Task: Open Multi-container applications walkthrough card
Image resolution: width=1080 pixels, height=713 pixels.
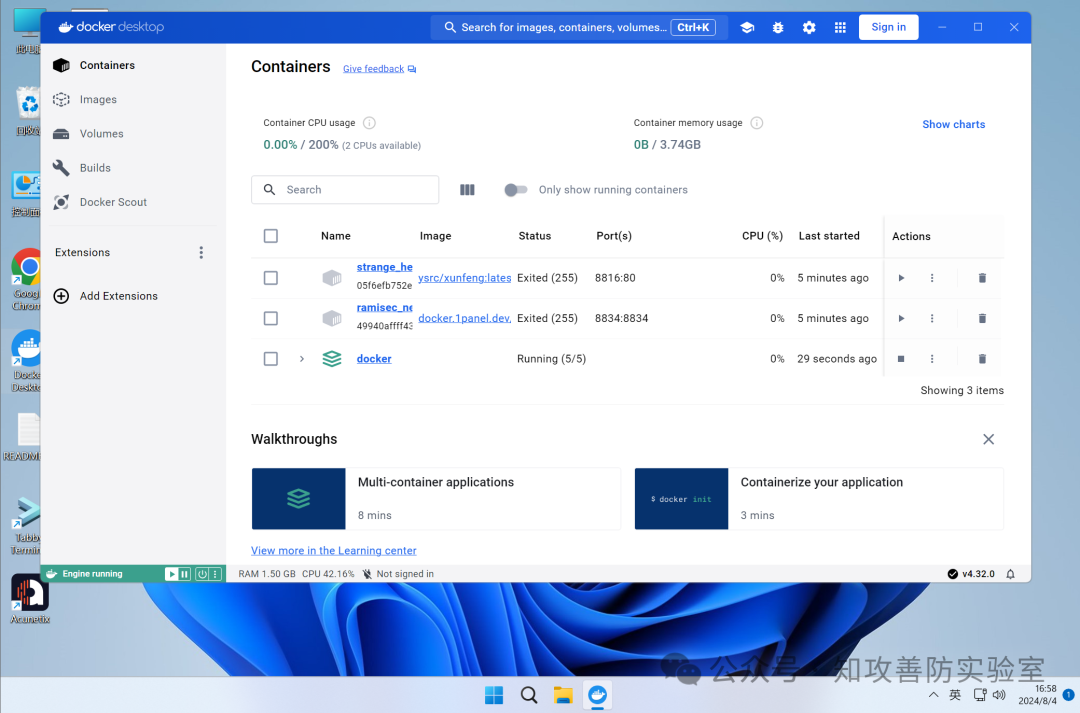Action: tap(436, 499)
